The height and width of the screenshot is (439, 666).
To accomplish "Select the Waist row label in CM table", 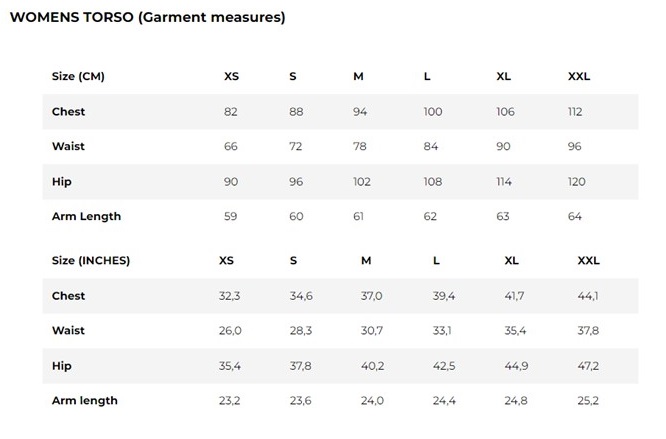I will coord(68,146).
